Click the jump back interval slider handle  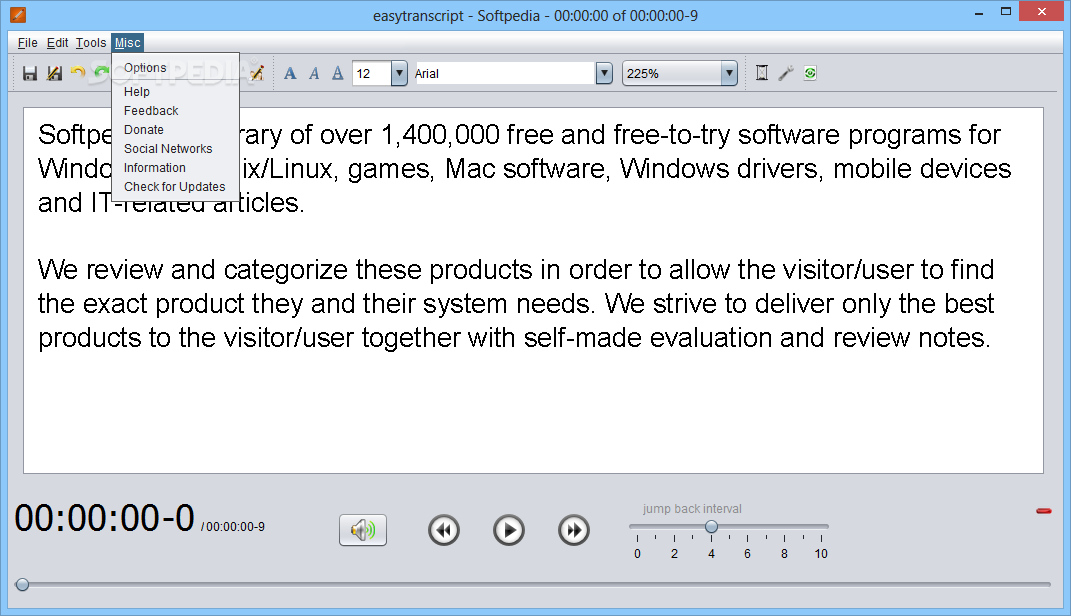click(711, 527)
